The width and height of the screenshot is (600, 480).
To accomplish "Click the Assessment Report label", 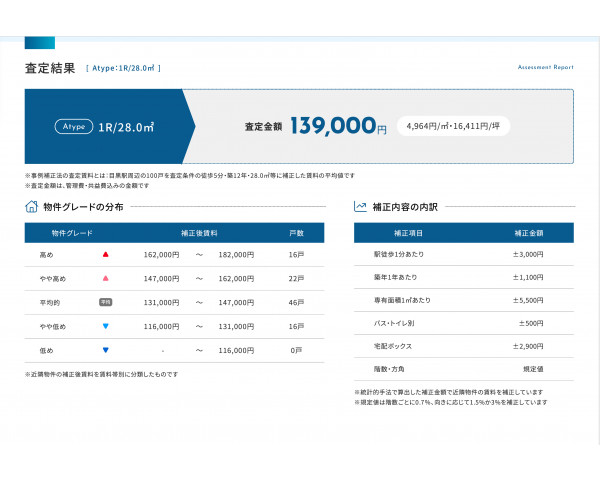I will (546, 67).
